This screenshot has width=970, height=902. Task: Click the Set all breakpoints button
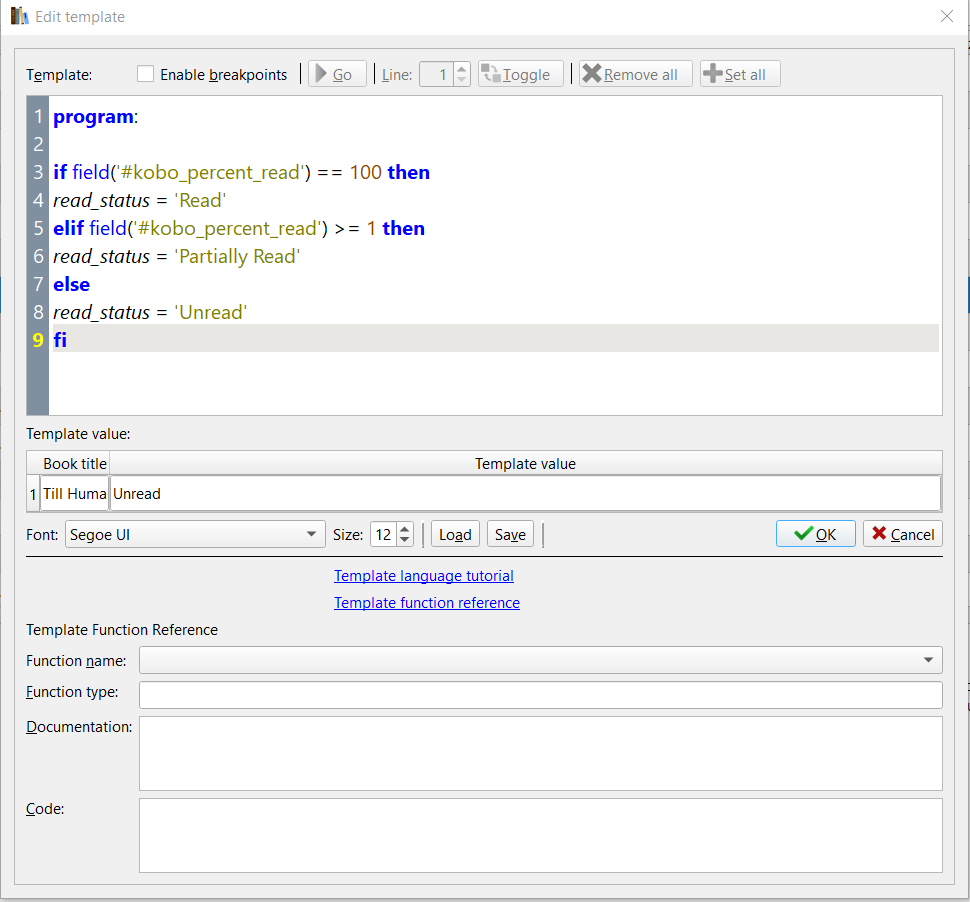[739, 75]
